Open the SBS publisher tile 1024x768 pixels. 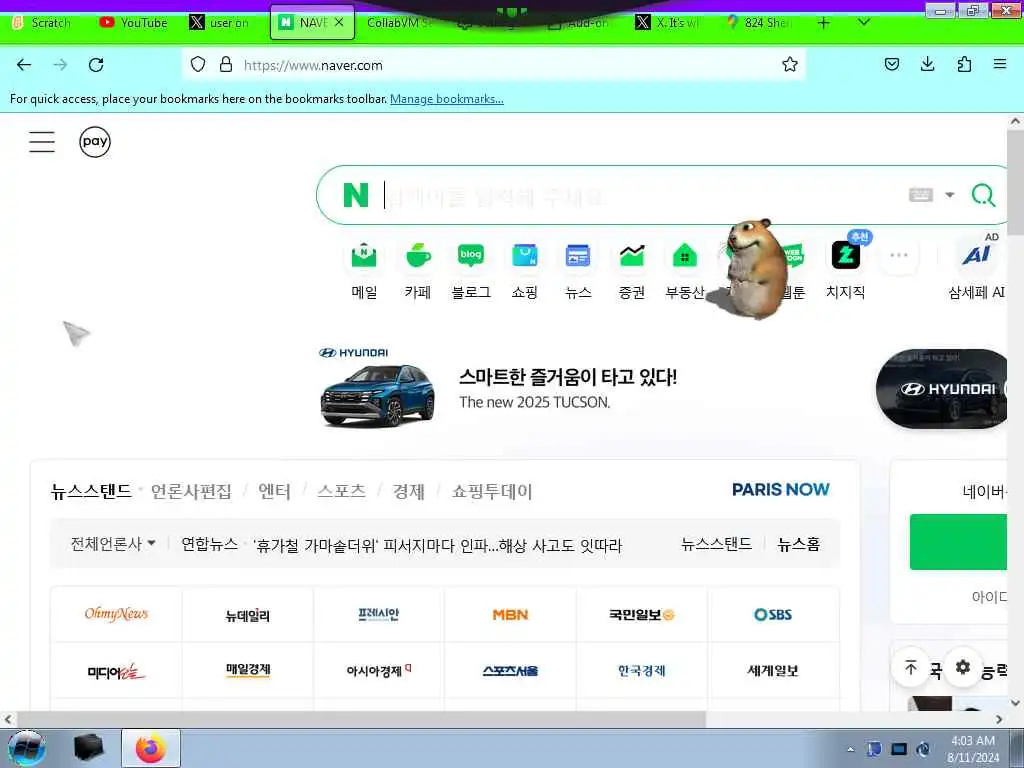(773, 614)
